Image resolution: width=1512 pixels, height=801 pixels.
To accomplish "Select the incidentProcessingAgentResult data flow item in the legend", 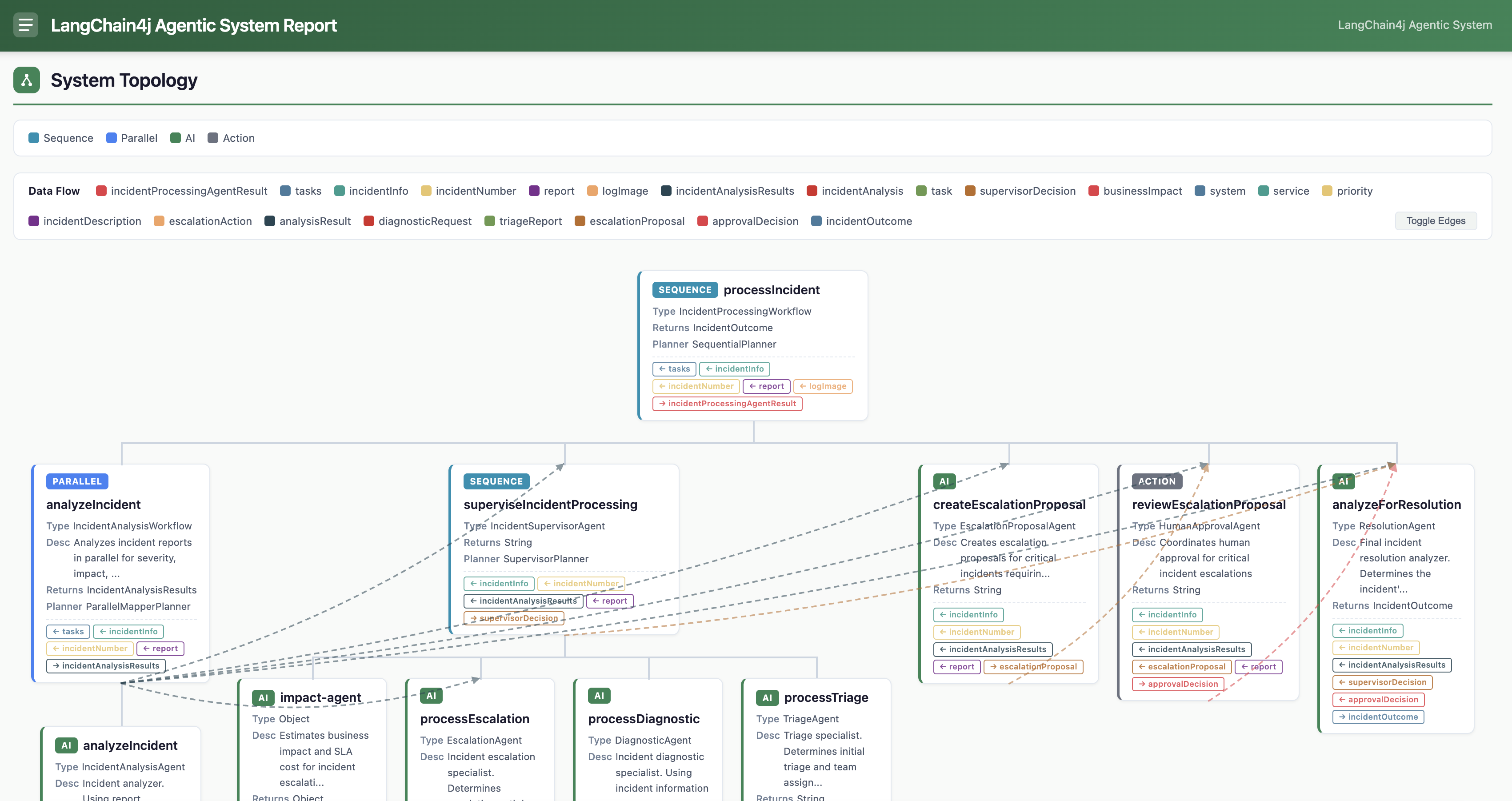I will tap(181, 191).
